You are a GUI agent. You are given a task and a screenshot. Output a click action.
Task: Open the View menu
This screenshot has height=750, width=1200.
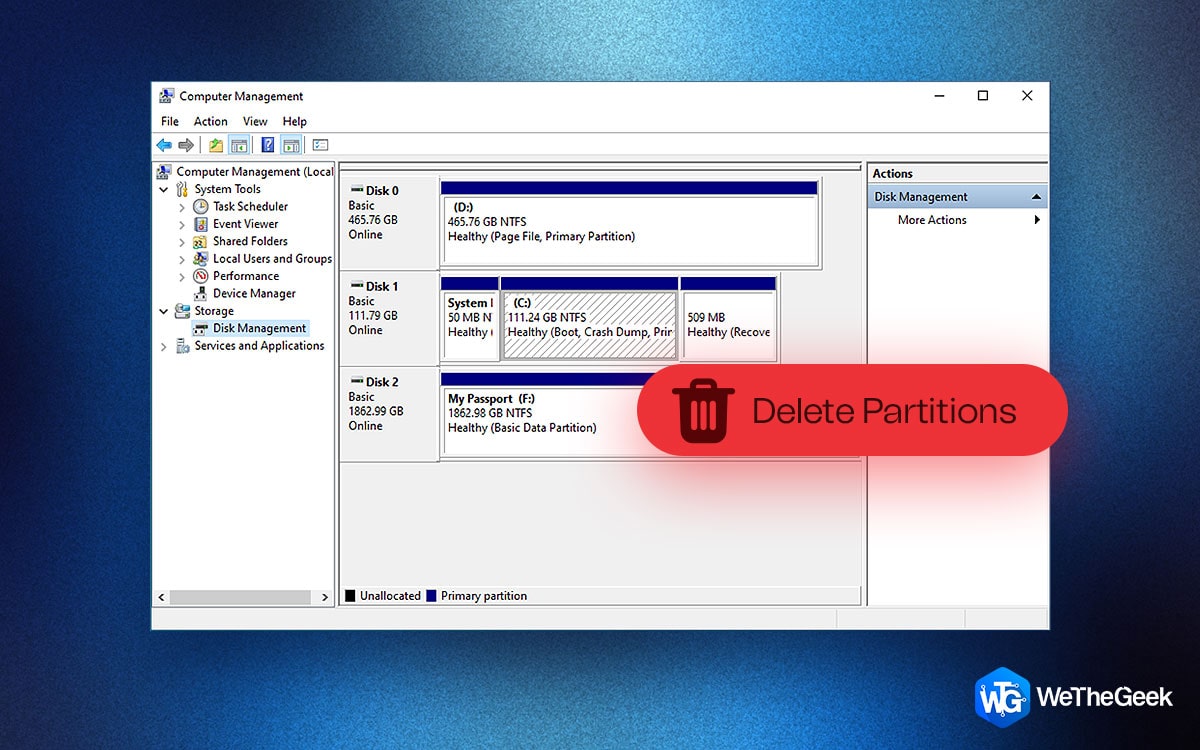point(255,121)
